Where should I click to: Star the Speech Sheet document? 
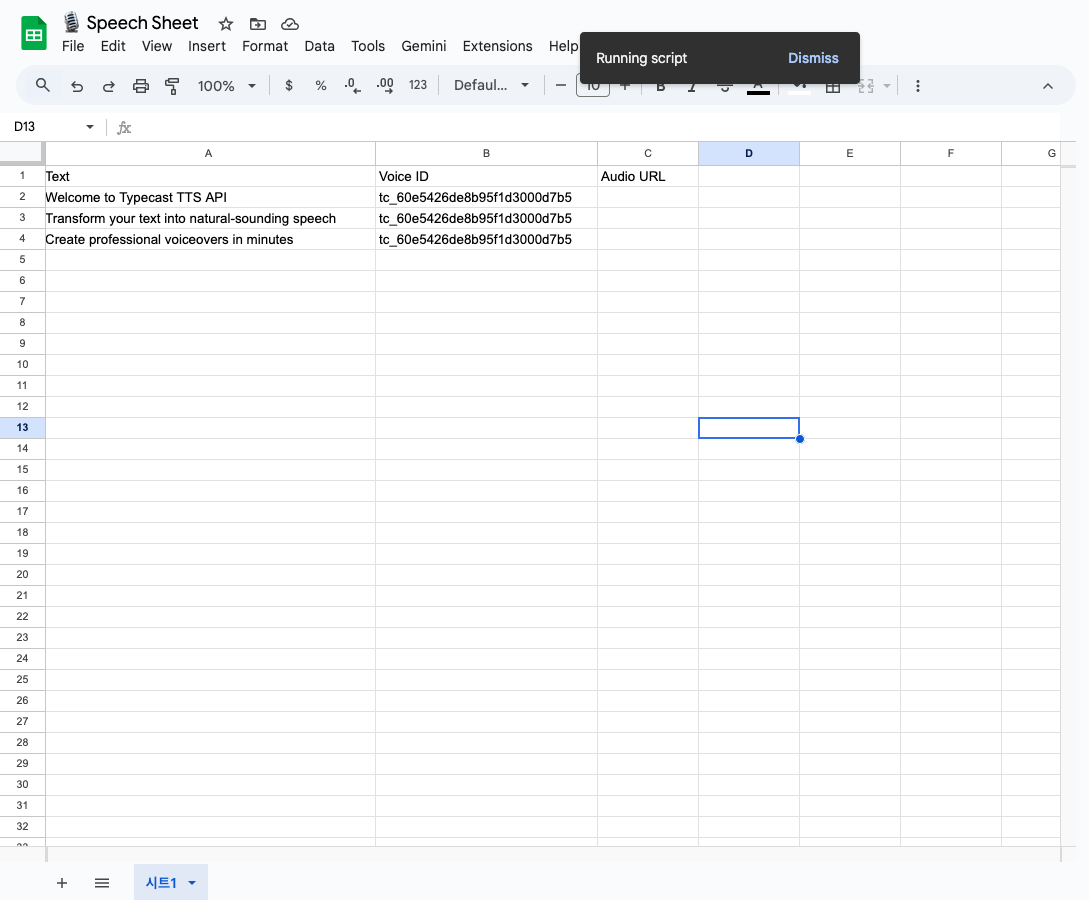tap(226, 24)
